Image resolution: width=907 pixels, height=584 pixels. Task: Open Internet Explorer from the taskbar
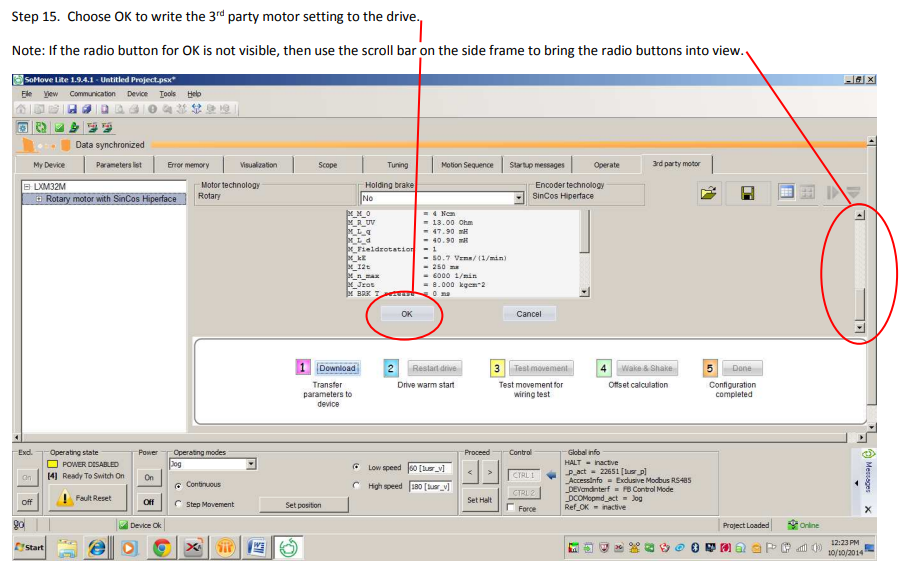97,547
